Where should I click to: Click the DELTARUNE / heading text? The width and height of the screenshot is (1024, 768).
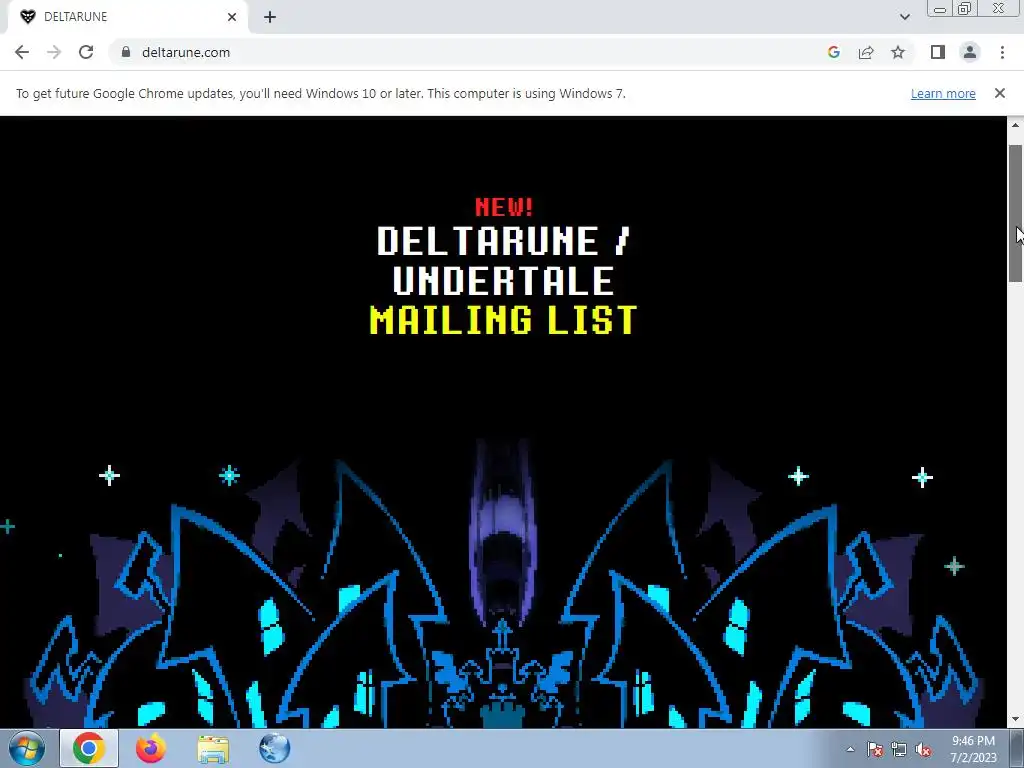tap(504, 241)
